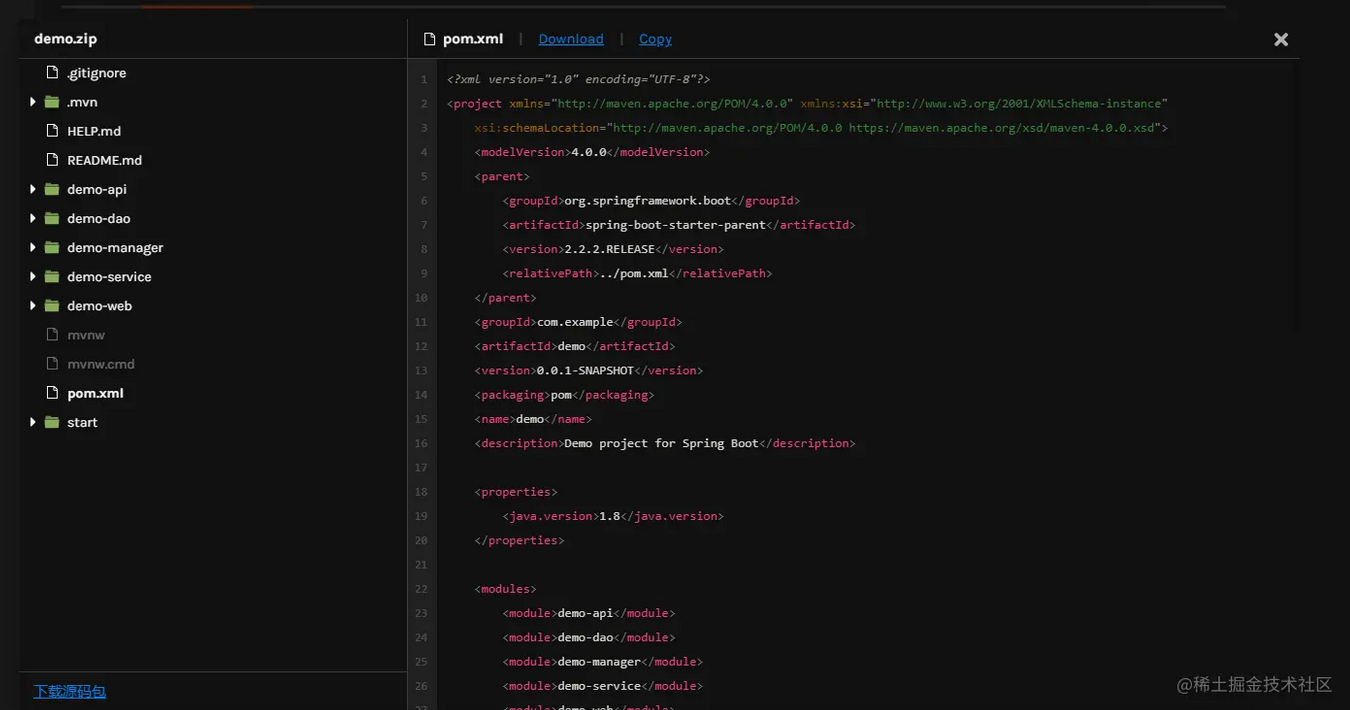Click module demo-manager on line 25
Viewport: 1350px width, 710px height.
[x=599, y=661]
